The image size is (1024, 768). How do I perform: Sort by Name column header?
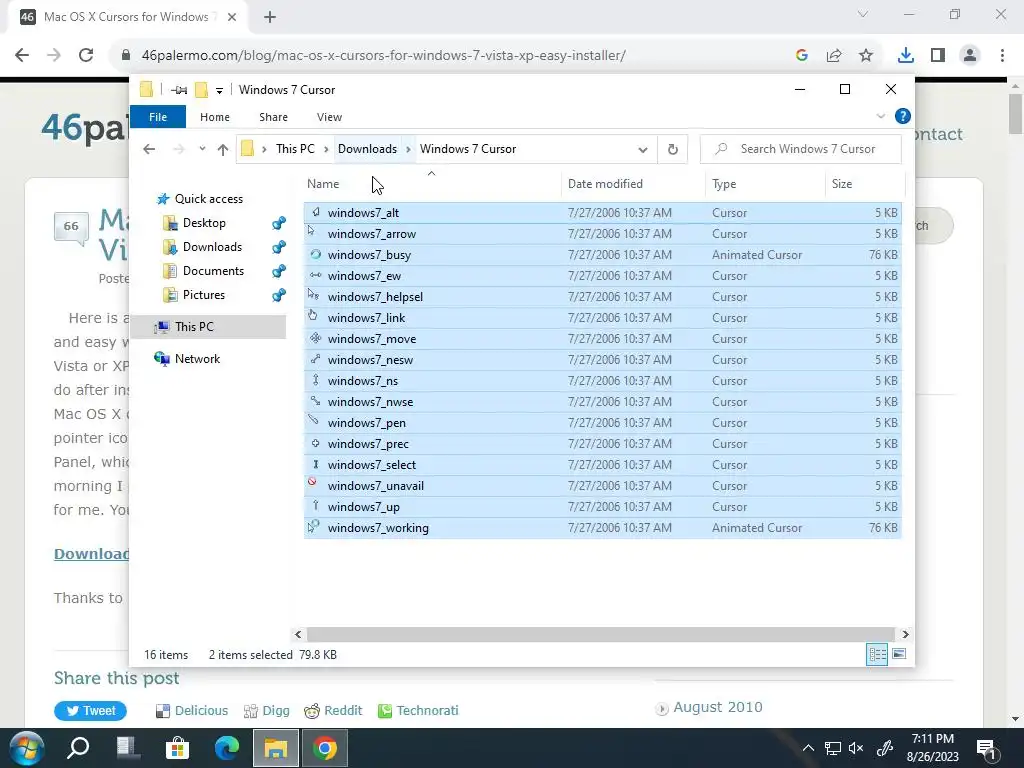click(432, 184)
